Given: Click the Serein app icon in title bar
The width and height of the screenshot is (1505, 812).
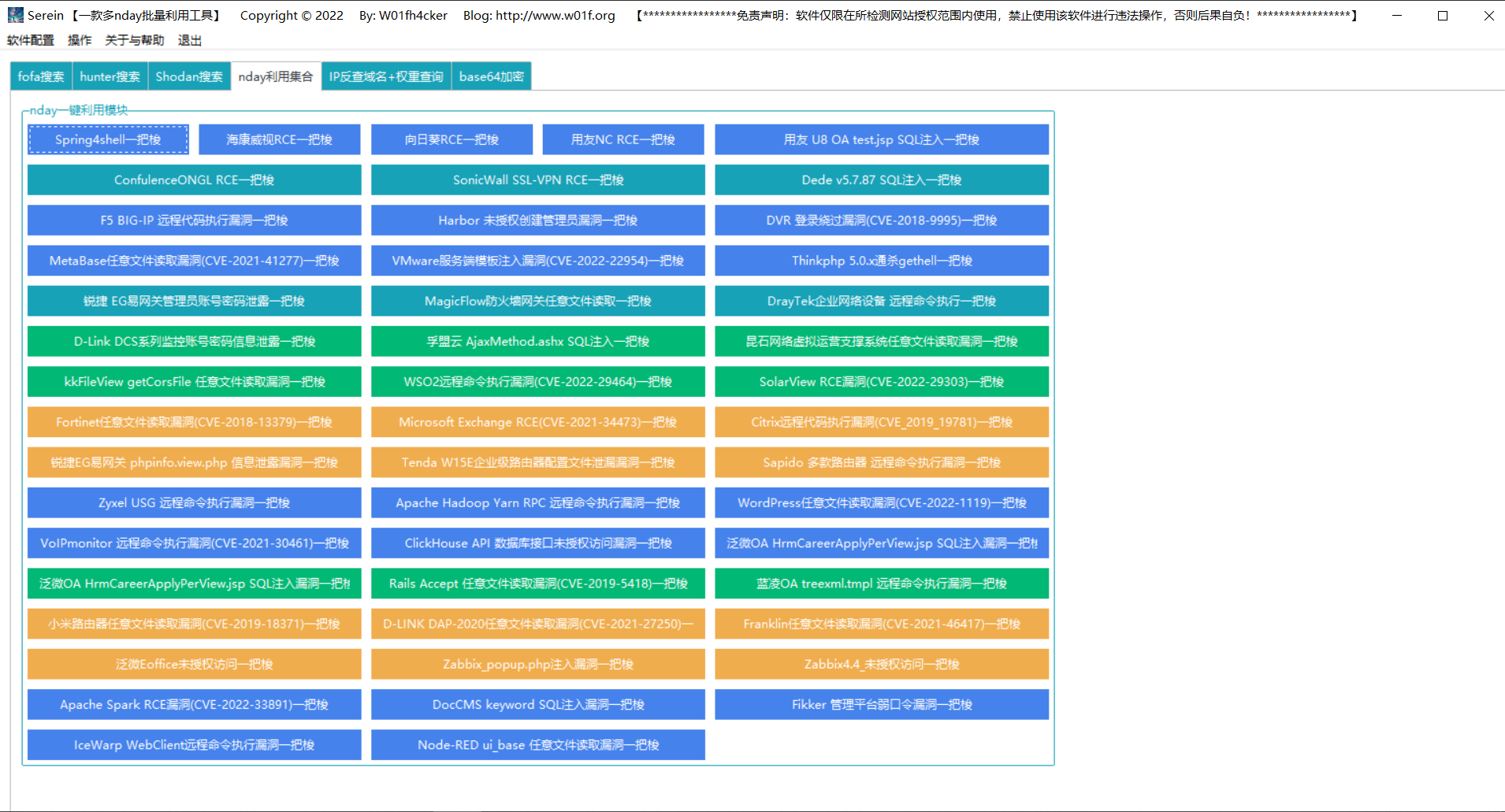Looking at the screenshot, I should 15,15.
